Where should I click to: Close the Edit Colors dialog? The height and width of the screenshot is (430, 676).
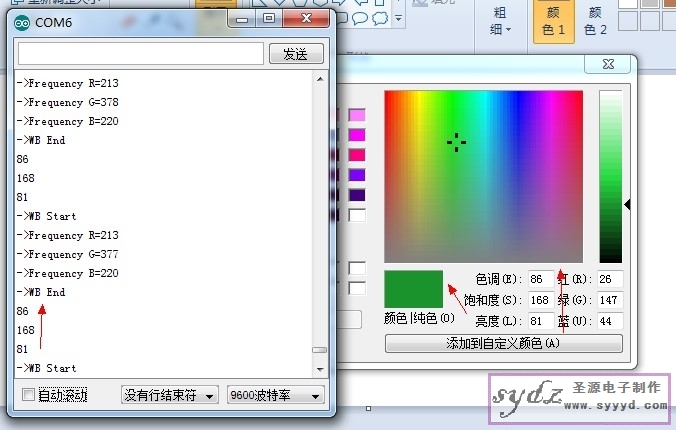[x=608, y=64]
